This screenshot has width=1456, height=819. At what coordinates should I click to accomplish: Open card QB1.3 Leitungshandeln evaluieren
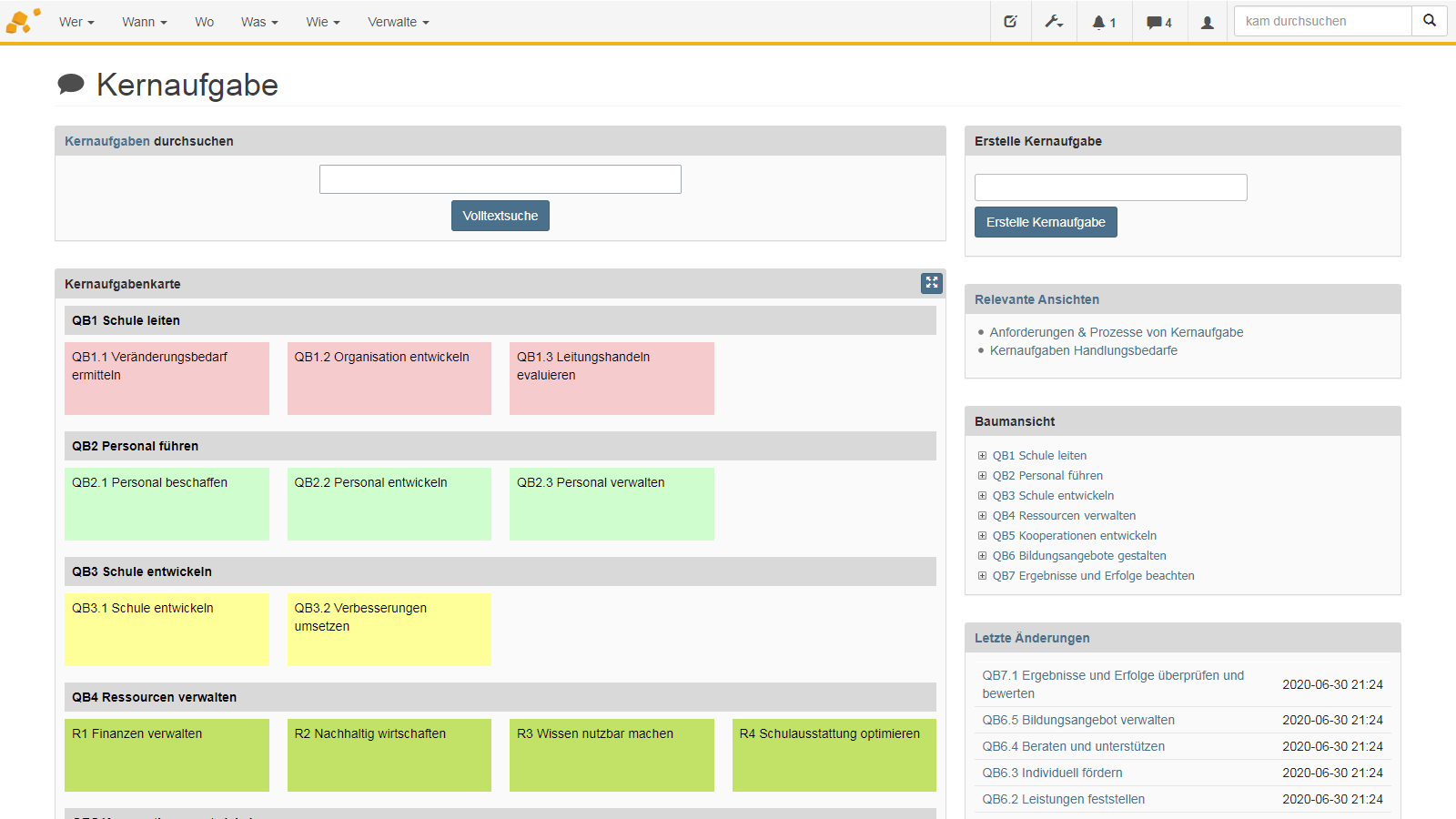coord(612,379)
